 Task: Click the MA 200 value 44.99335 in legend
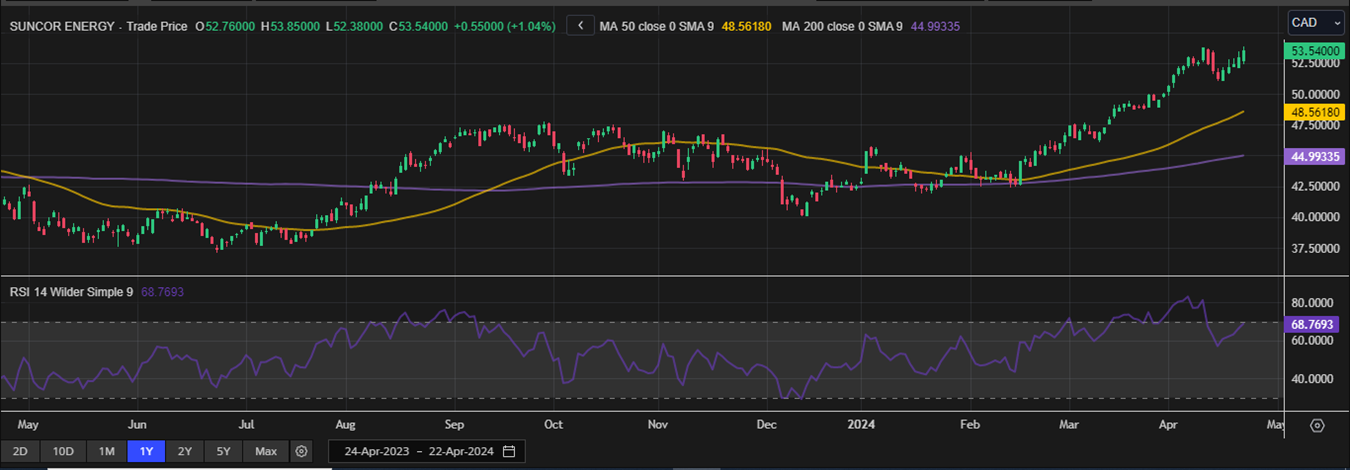point(935,26)
